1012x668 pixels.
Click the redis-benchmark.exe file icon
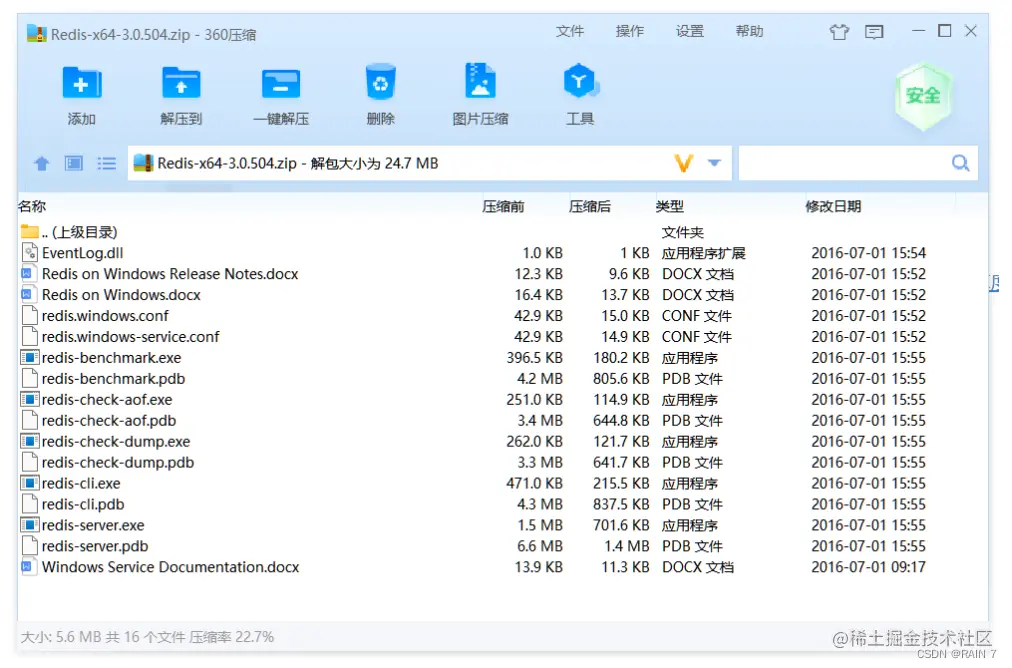pyautogui.click(x=29, y=357)
